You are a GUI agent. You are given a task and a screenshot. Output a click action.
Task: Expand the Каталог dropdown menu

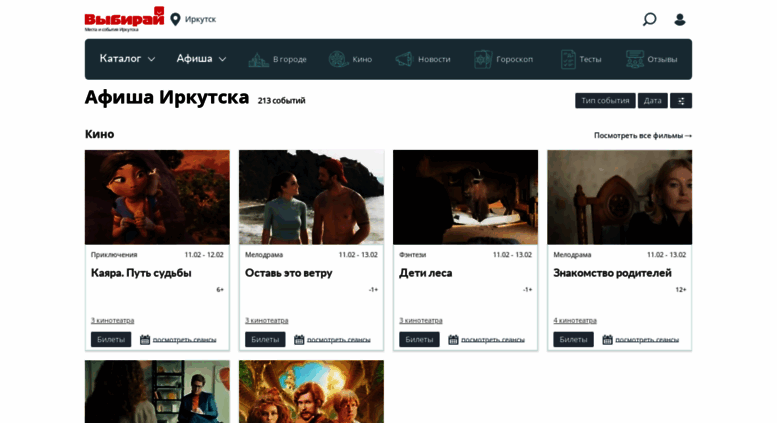point(127,59)
